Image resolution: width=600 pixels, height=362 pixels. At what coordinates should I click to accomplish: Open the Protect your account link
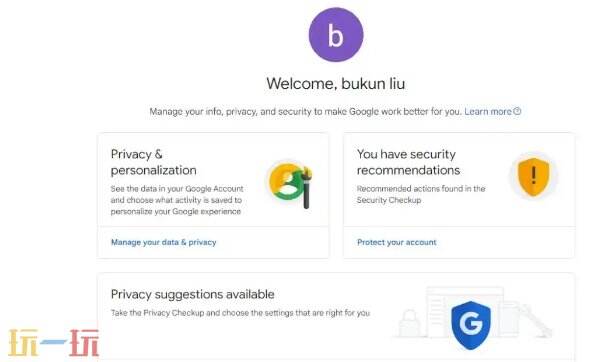coord(396,242)
